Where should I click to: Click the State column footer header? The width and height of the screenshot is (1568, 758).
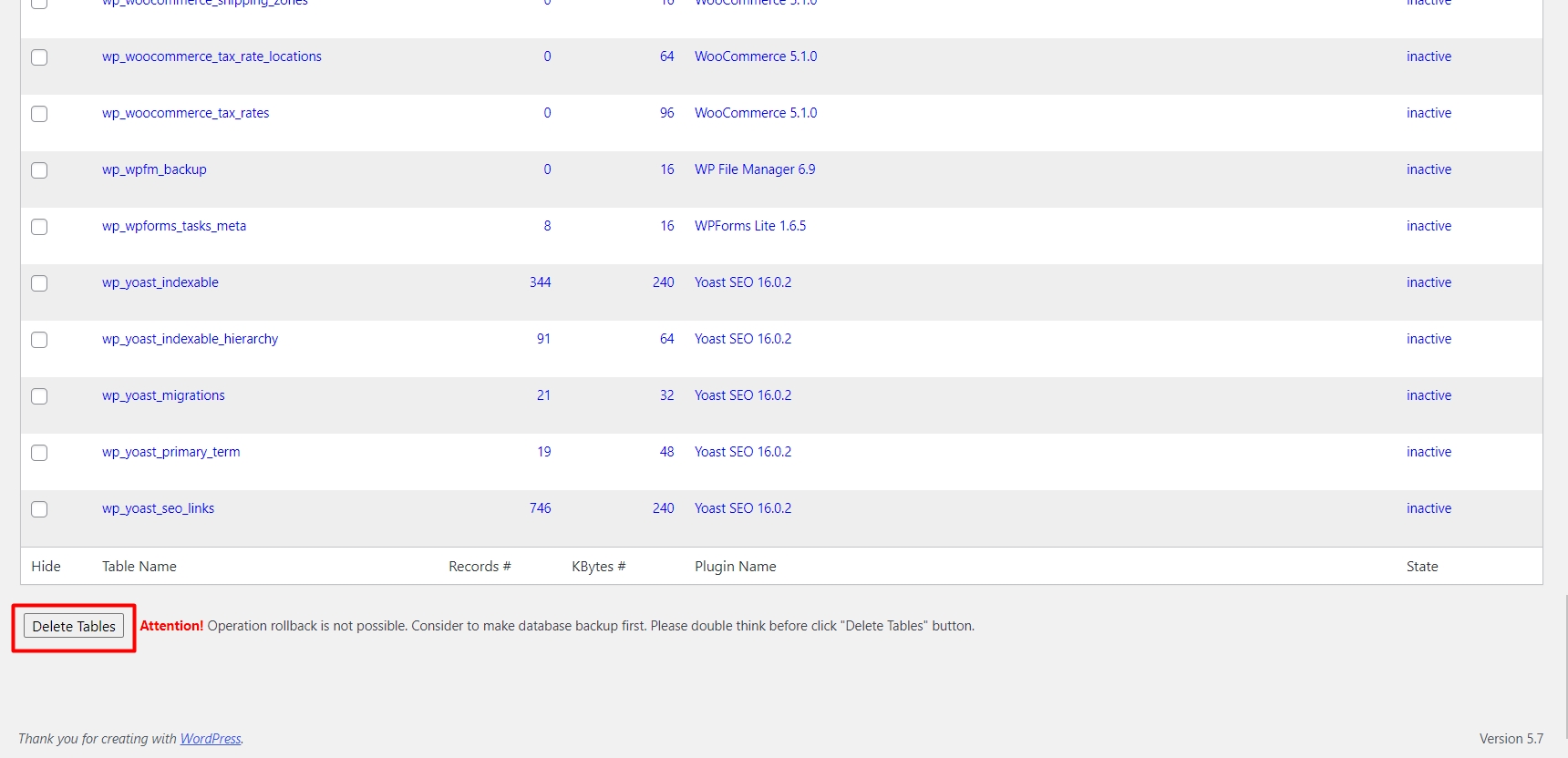pos(1422,567)
